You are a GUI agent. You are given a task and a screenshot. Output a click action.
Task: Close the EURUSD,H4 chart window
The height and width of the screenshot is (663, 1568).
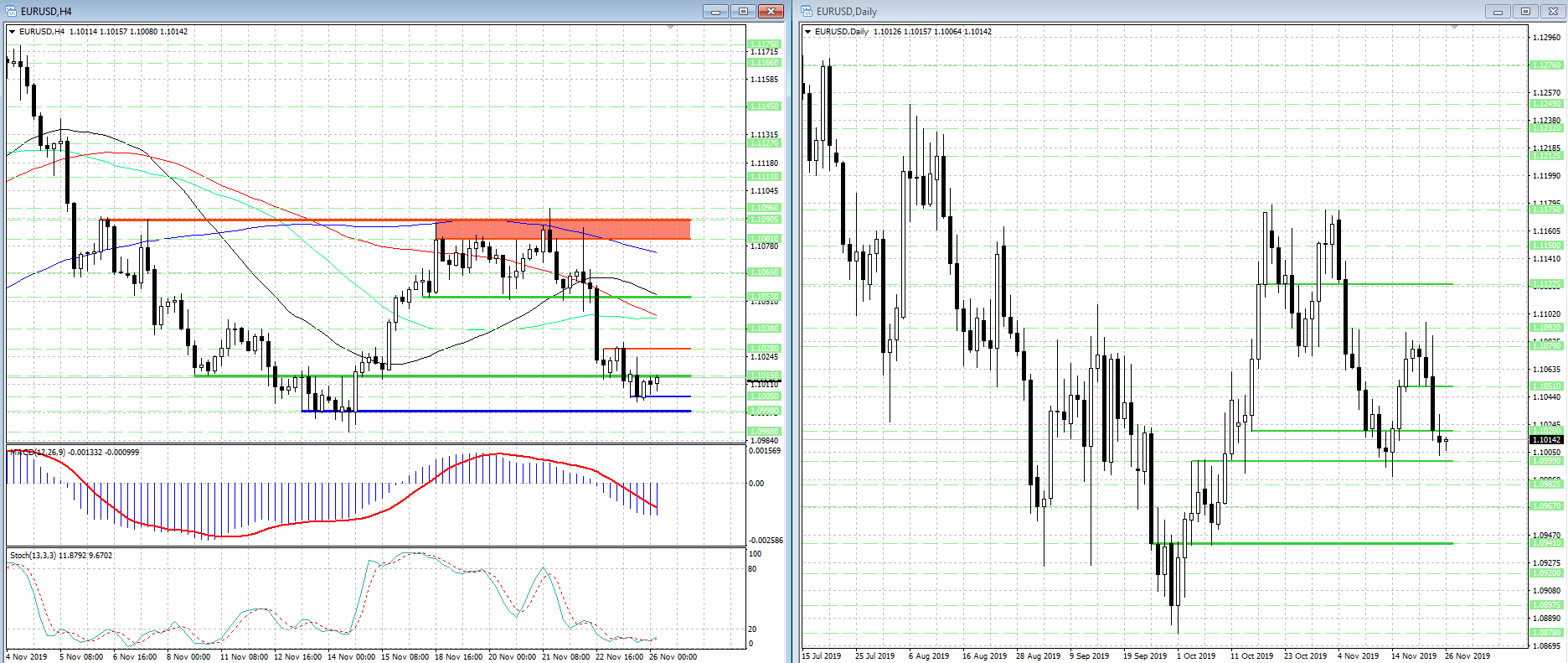point(771,11)
